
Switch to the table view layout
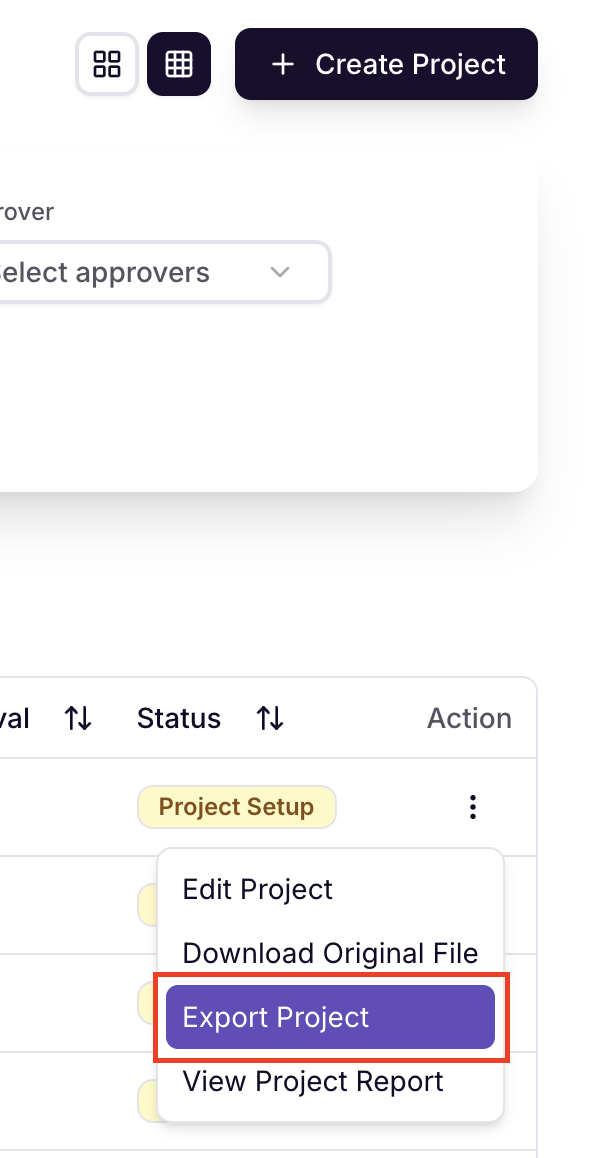pos(179,64)
